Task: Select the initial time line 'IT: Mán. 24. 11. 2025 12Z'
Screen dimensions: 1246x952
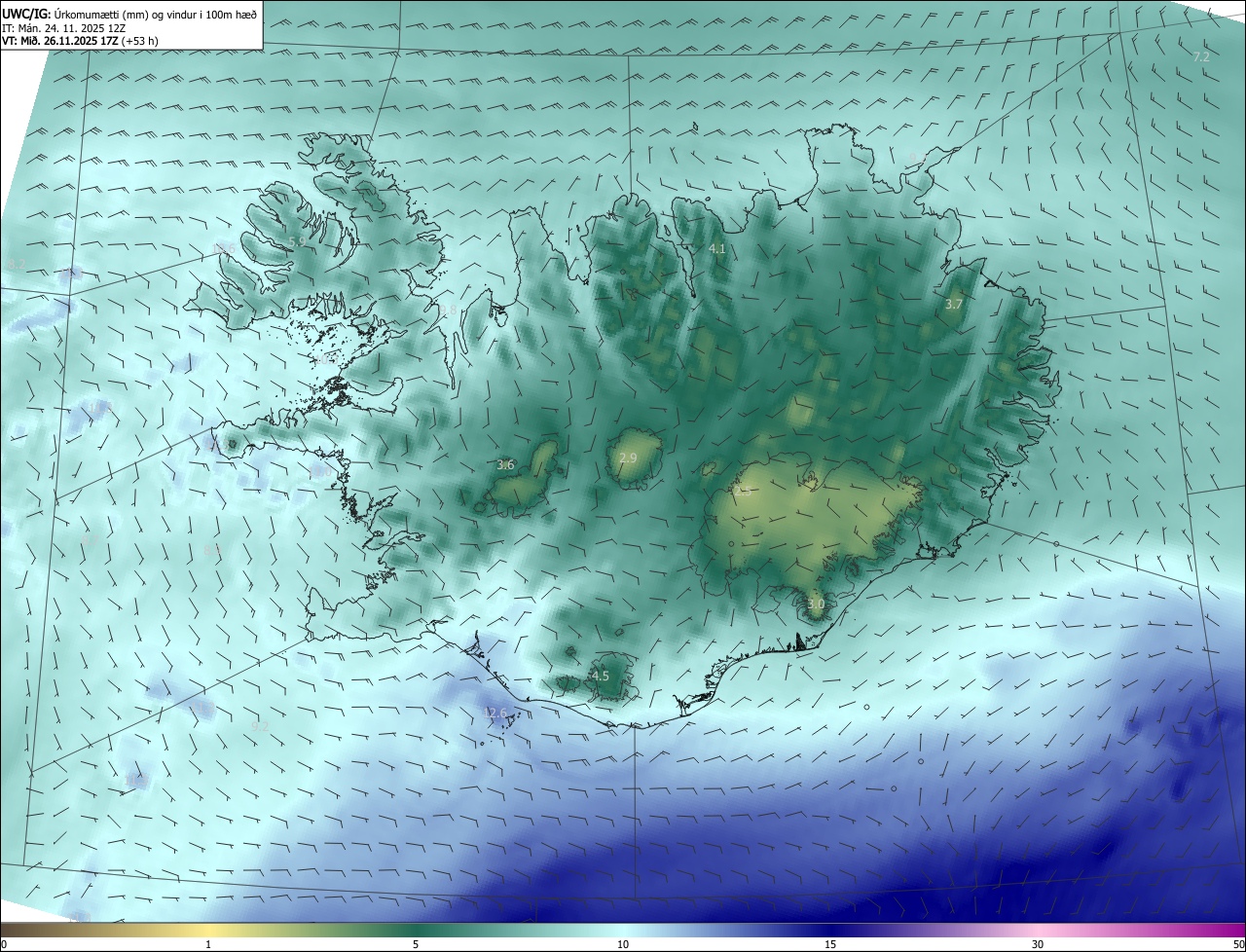Action: 65,27
